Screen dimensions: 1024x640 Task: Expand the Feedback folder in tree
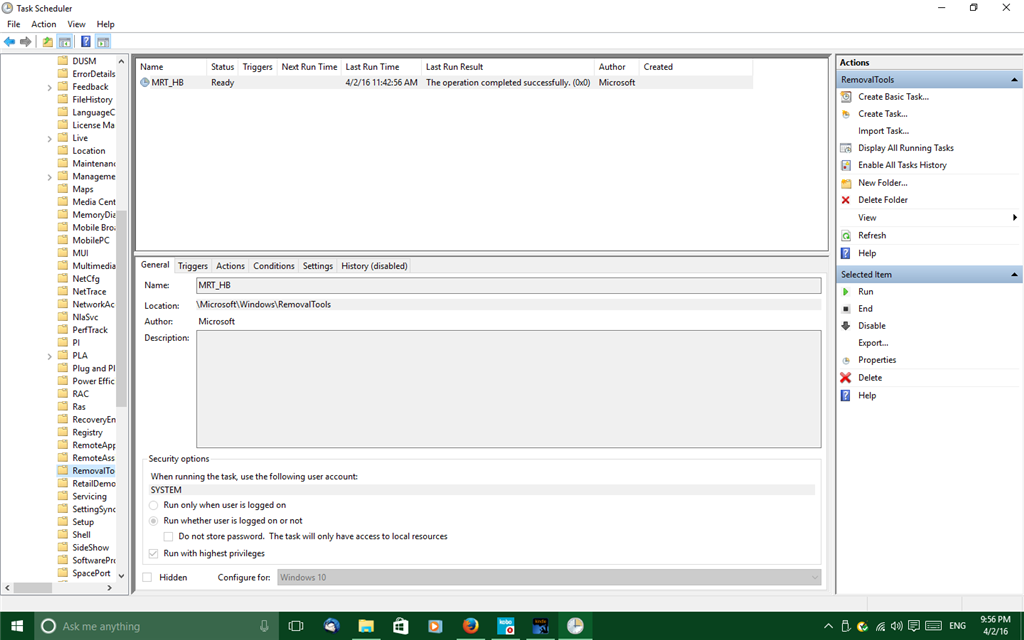click(x=50, y=88)
